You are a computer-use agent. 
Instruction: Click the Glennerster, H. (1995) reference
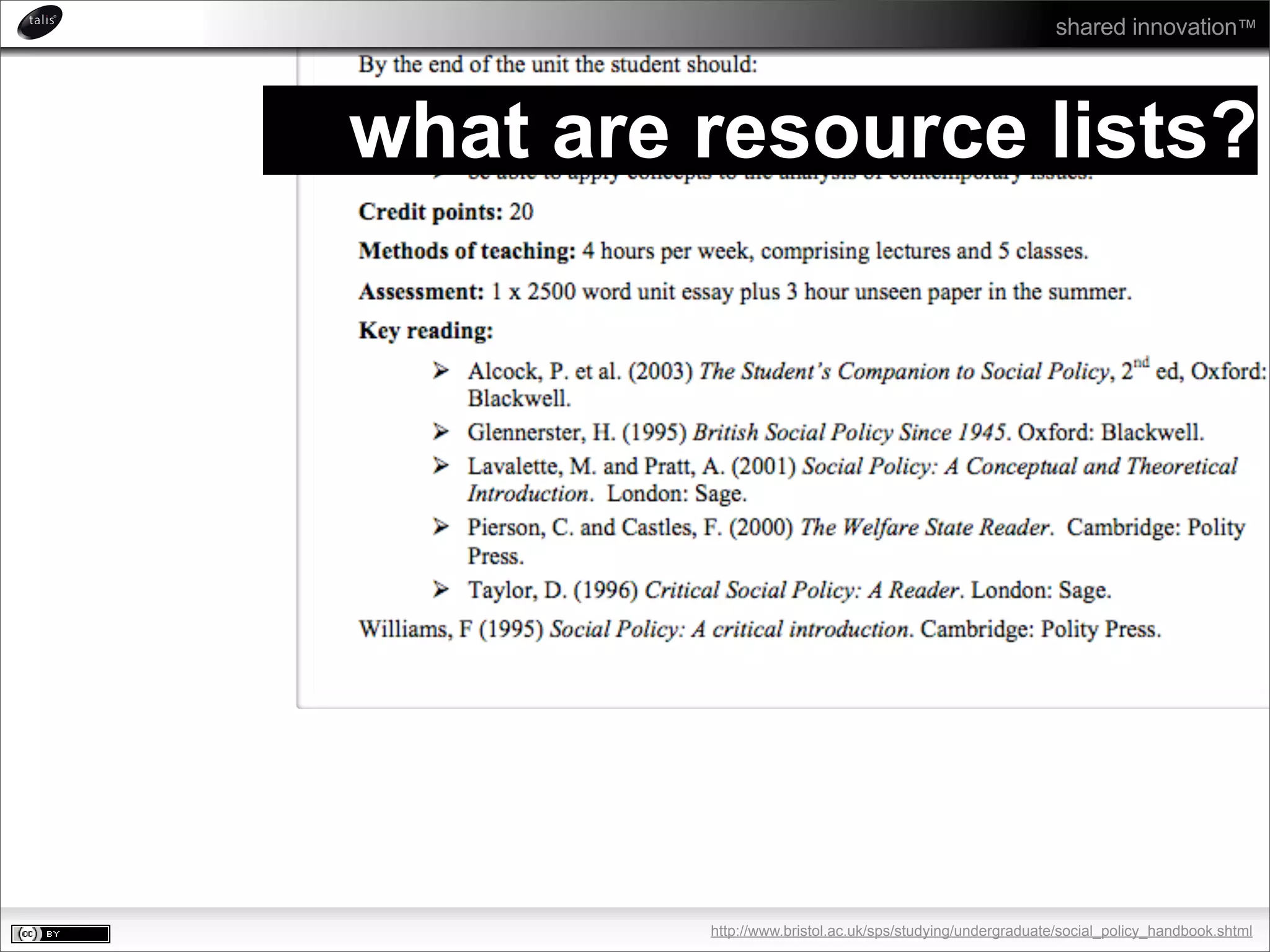pyautogui.click(x=835, y=432)
